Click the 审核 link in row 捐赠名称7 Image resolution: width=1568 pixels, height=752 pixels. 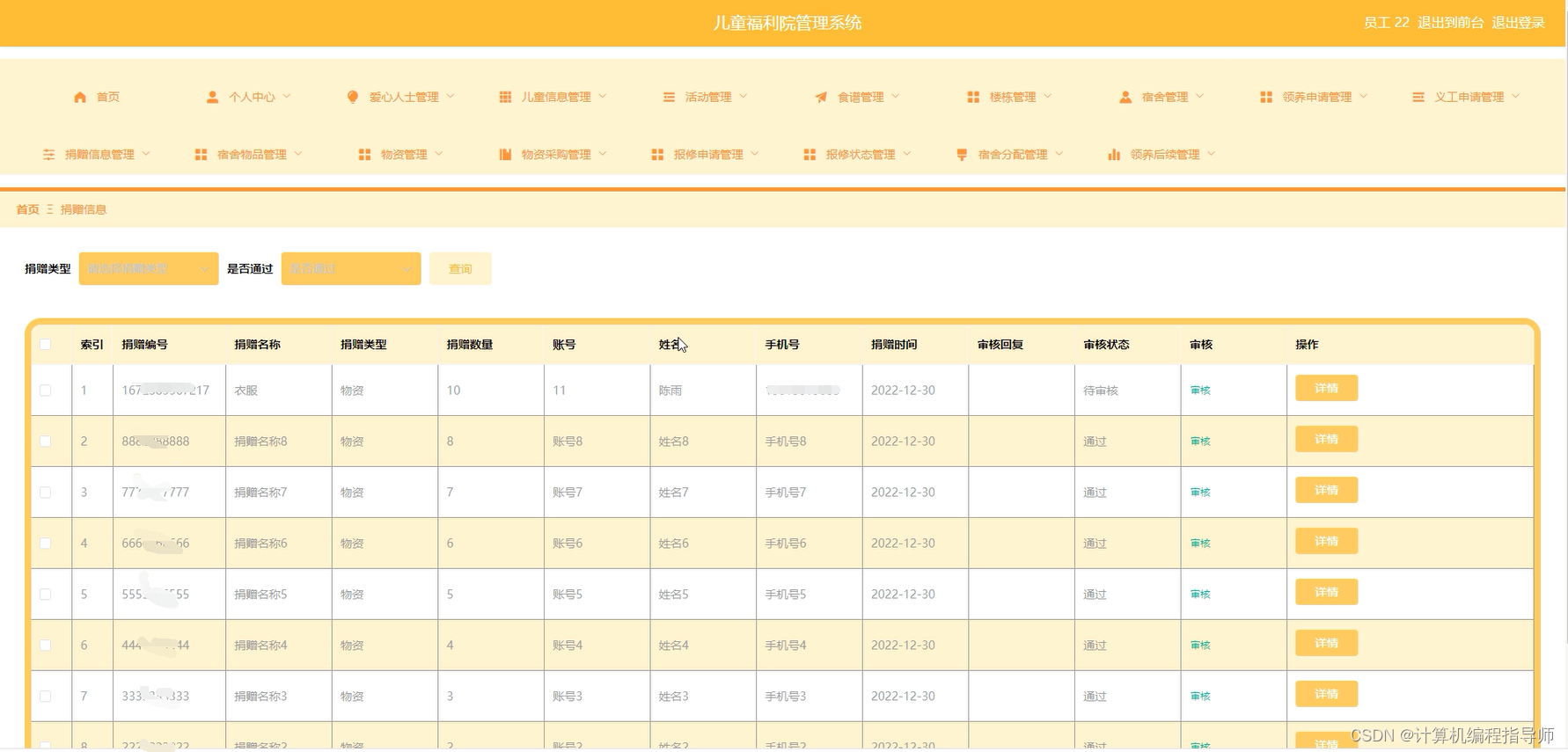1200,493
